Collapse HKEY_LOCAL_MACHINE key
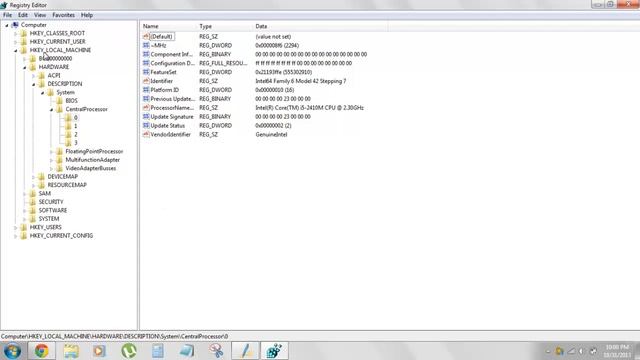The height and width of the screenshot is (360, 640). click(16, 51)
